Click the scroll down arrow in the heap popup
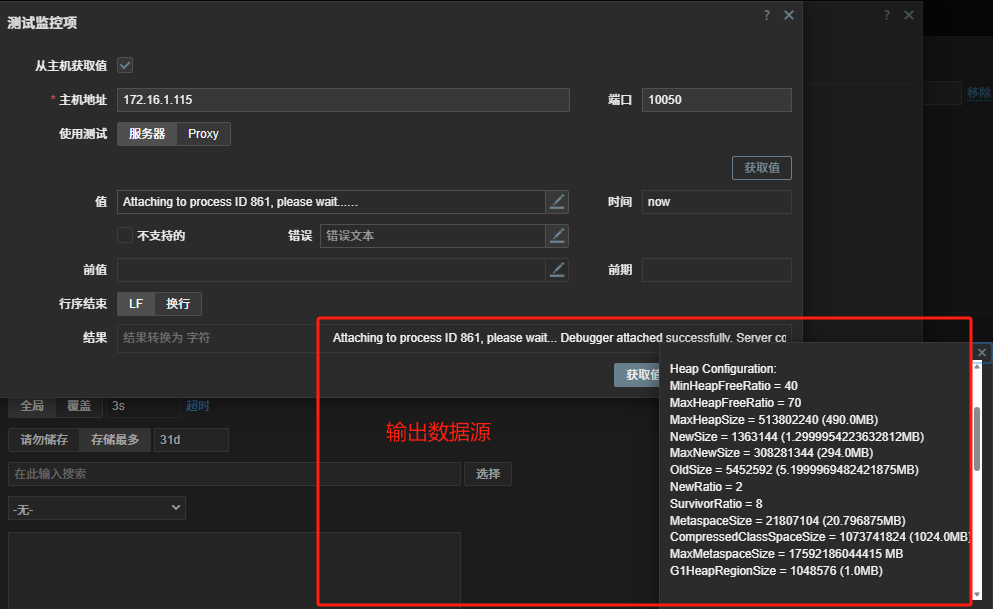993x609 pixels. 978,595
